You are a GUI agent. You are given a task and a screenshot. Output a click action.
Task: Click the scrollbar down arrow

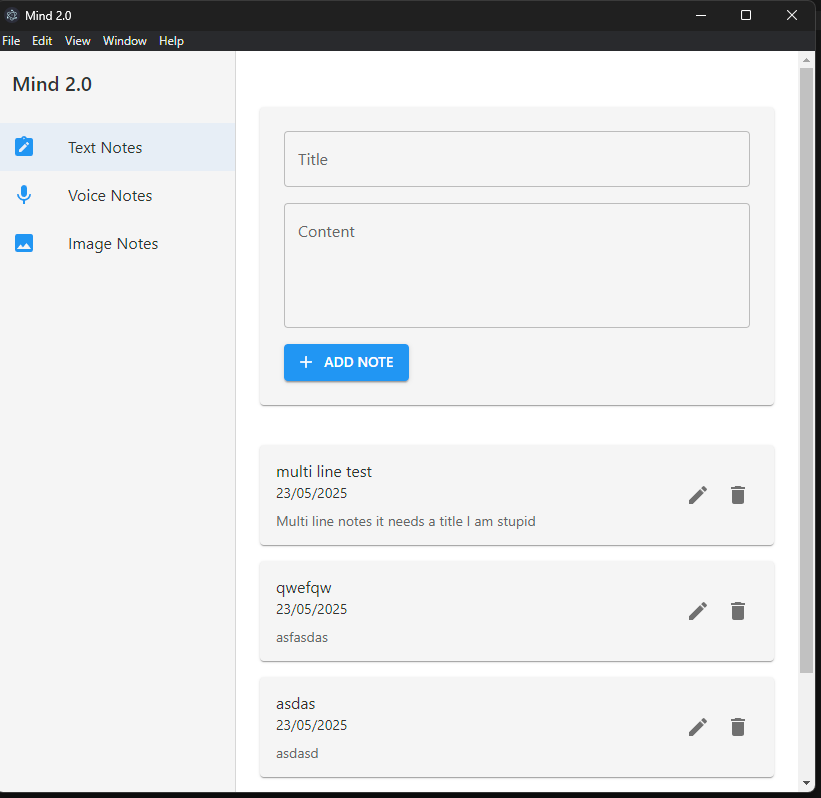pos(807,782)
